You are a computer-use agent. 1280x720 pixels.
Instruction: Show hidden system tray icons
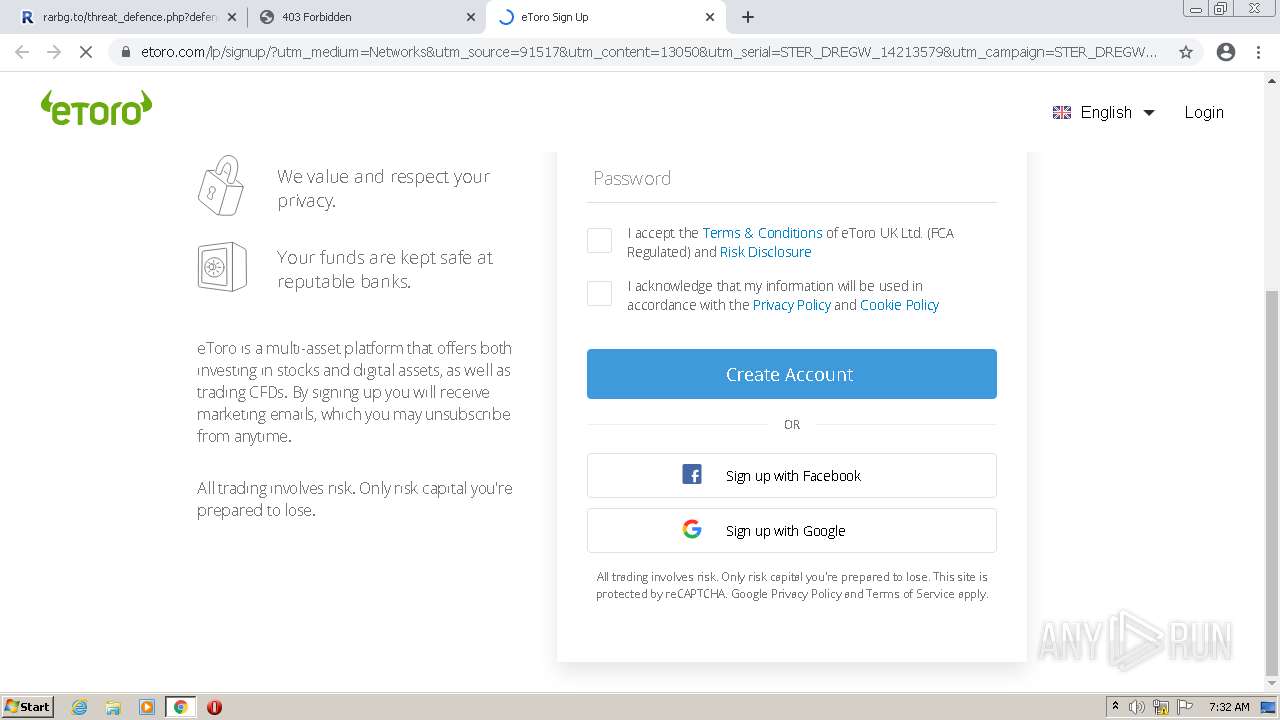(1115, 707)
